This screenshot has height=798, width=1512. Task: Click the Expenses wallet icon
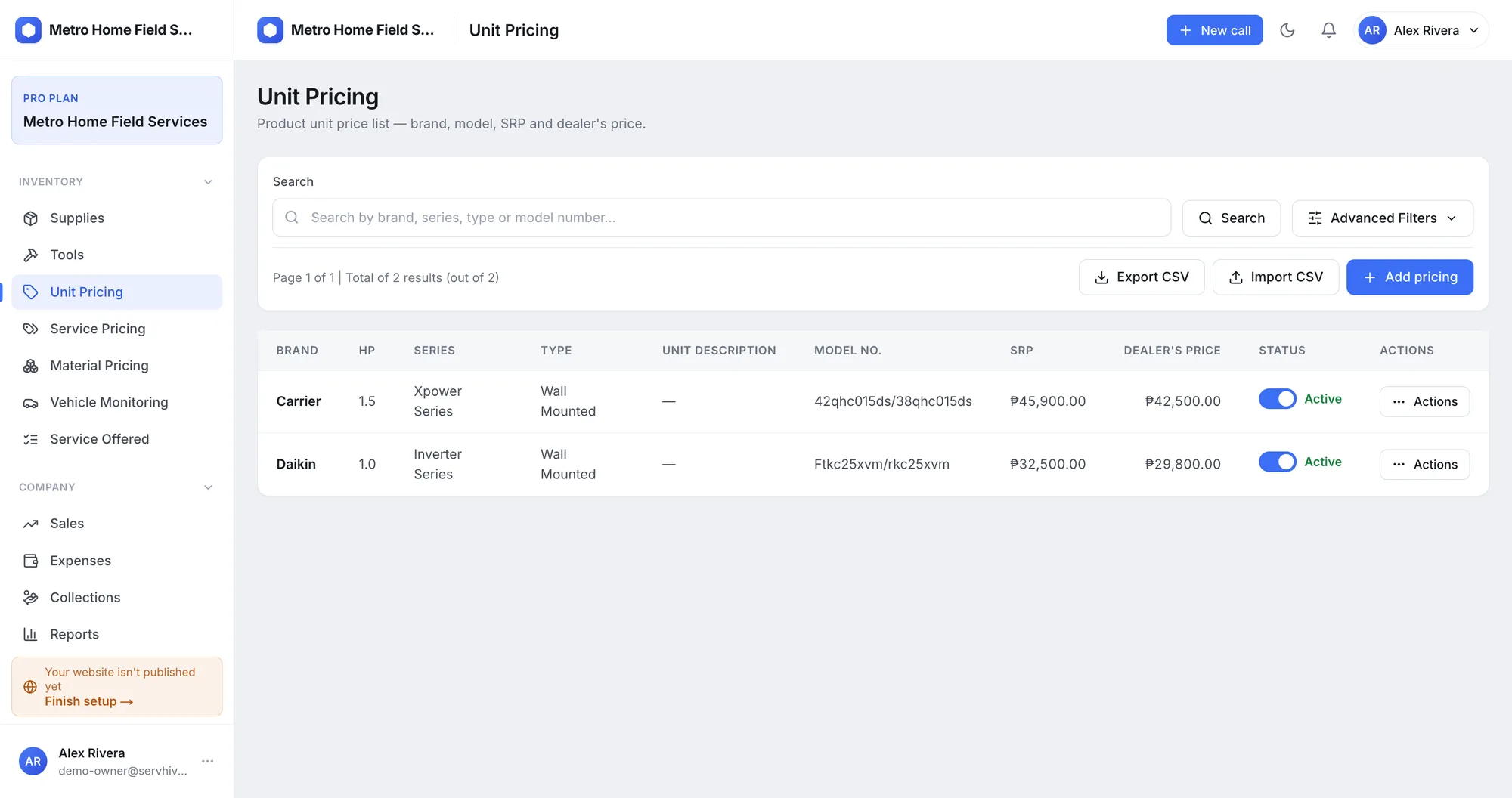pyautogui.click(x=30, y=561)
